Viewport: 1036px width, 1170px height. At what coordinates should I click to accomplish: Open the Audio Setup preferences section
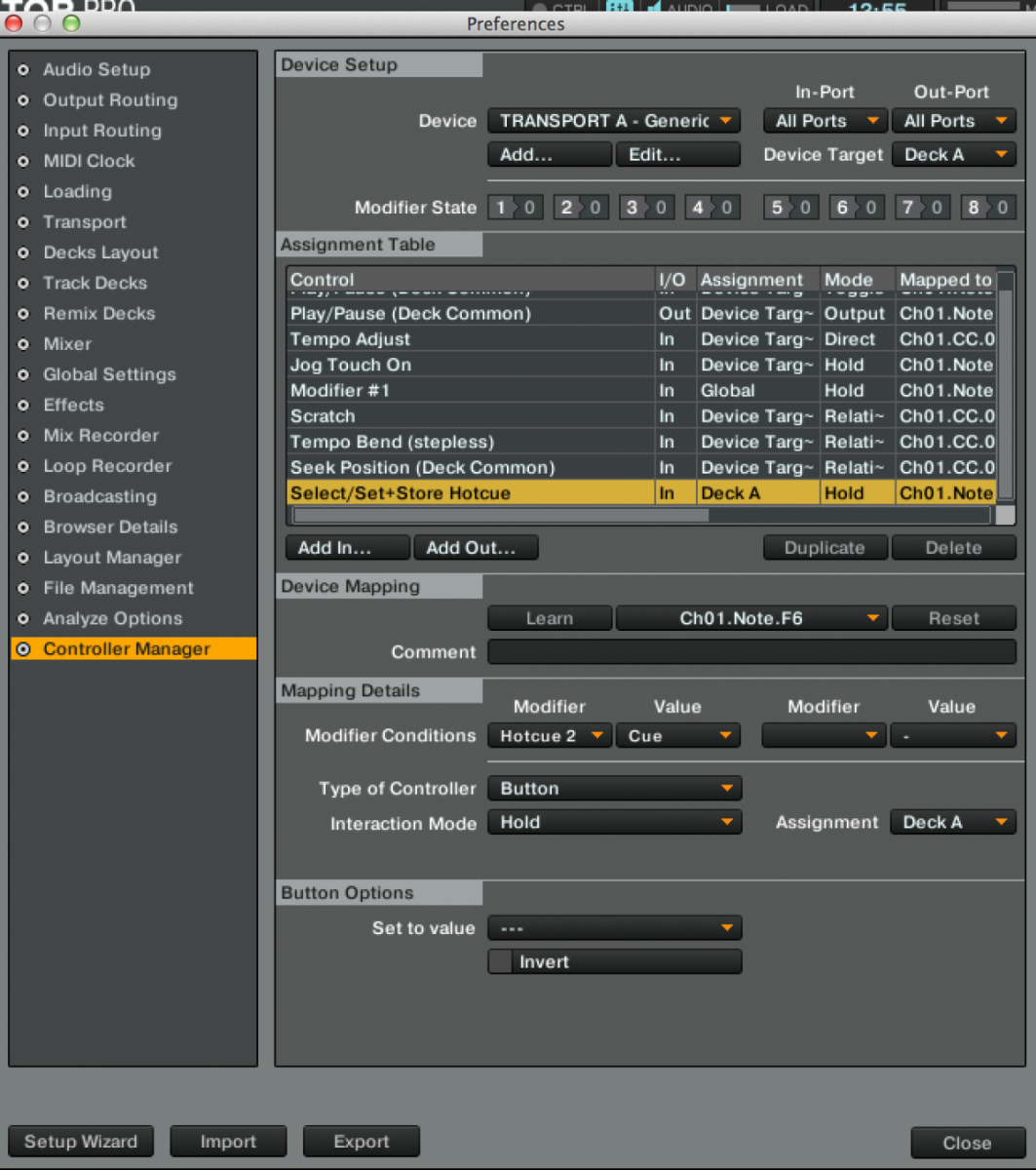tap(96, 69)
